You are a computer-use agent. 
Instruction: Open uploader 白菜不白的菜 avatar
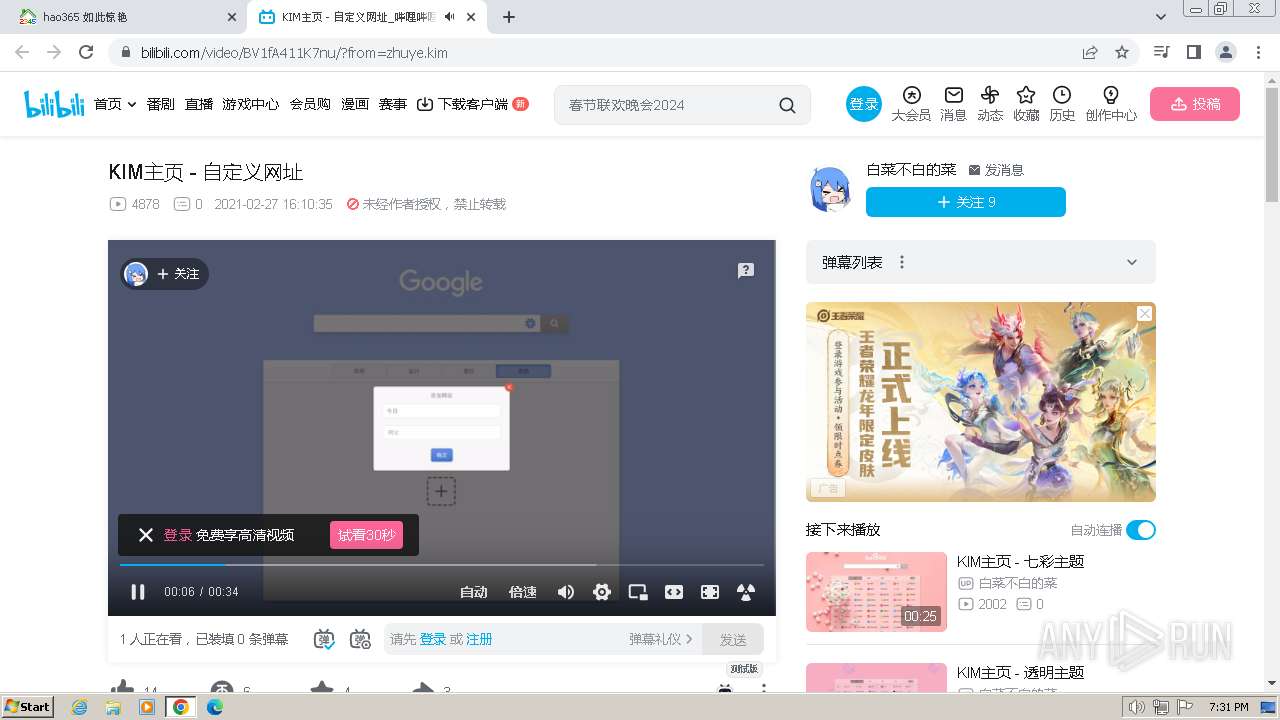pyautogui.click(x=830, y=188)
